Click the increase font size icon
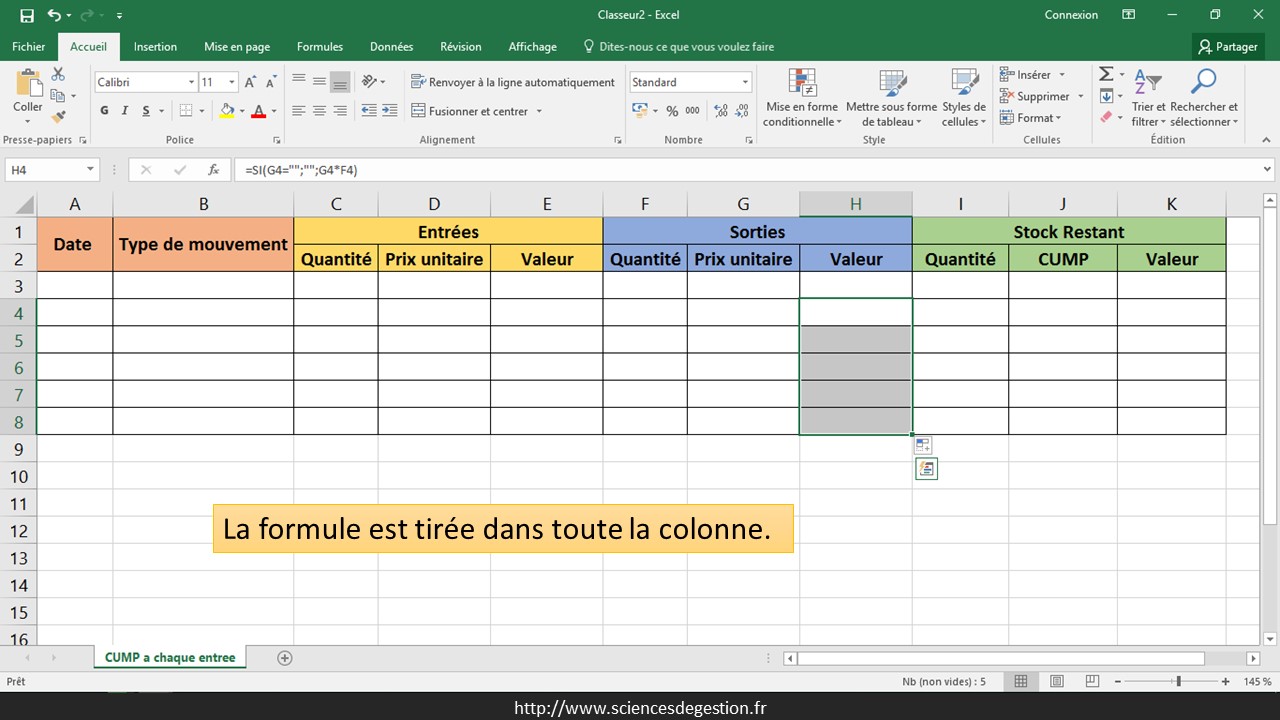1280x720 pixels. 251,83
